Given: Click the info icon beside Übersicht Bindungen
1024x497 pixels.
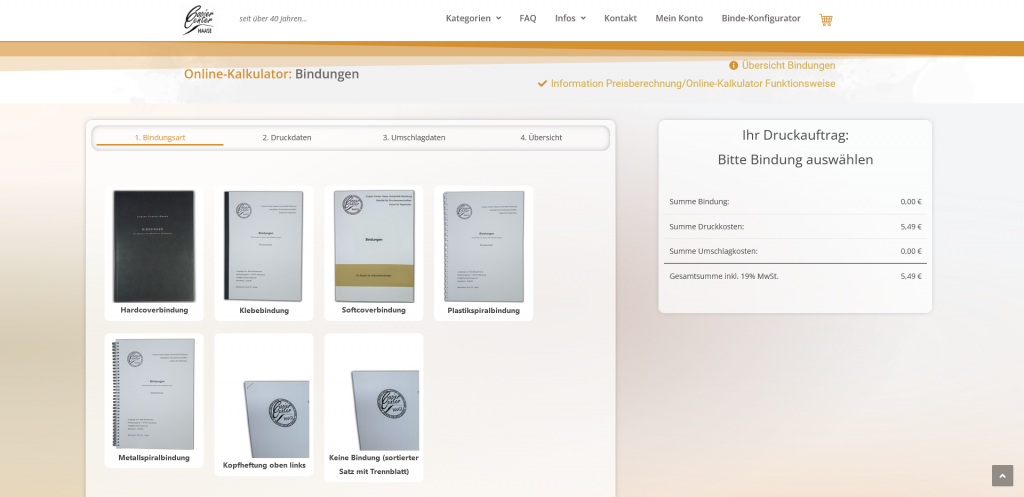Looking at the screenshot, I should [x=734, y=66].
